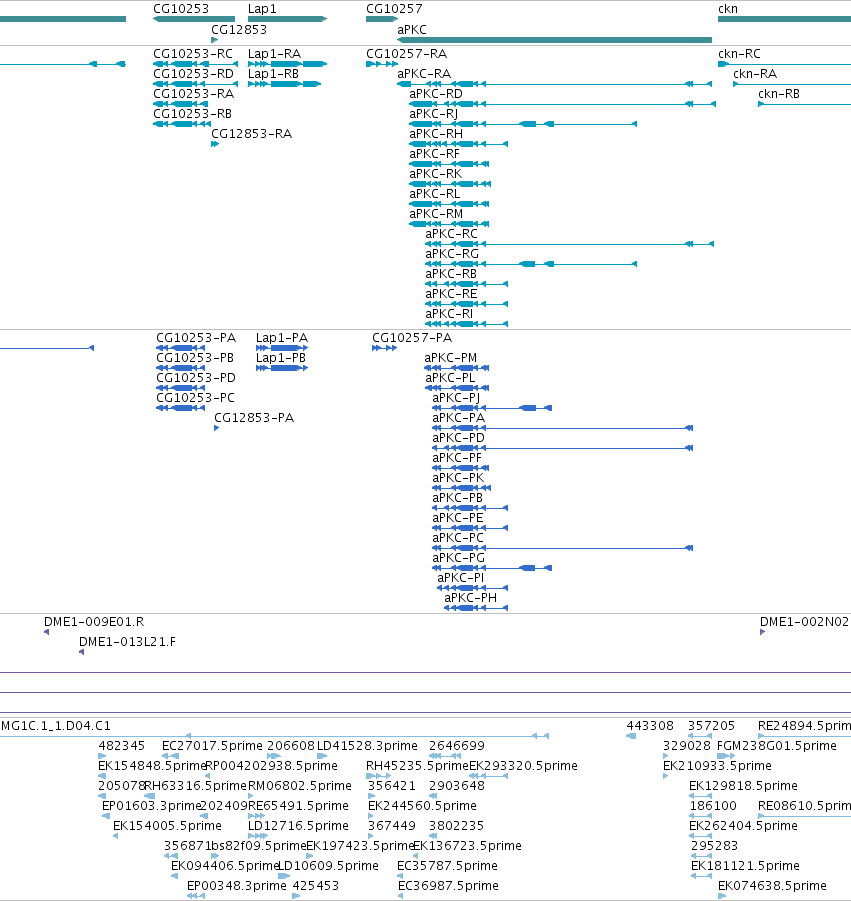Click the 443308 EST label
Image resolution: width=851 pixels, height=901 pixels.
coord(650,726)
